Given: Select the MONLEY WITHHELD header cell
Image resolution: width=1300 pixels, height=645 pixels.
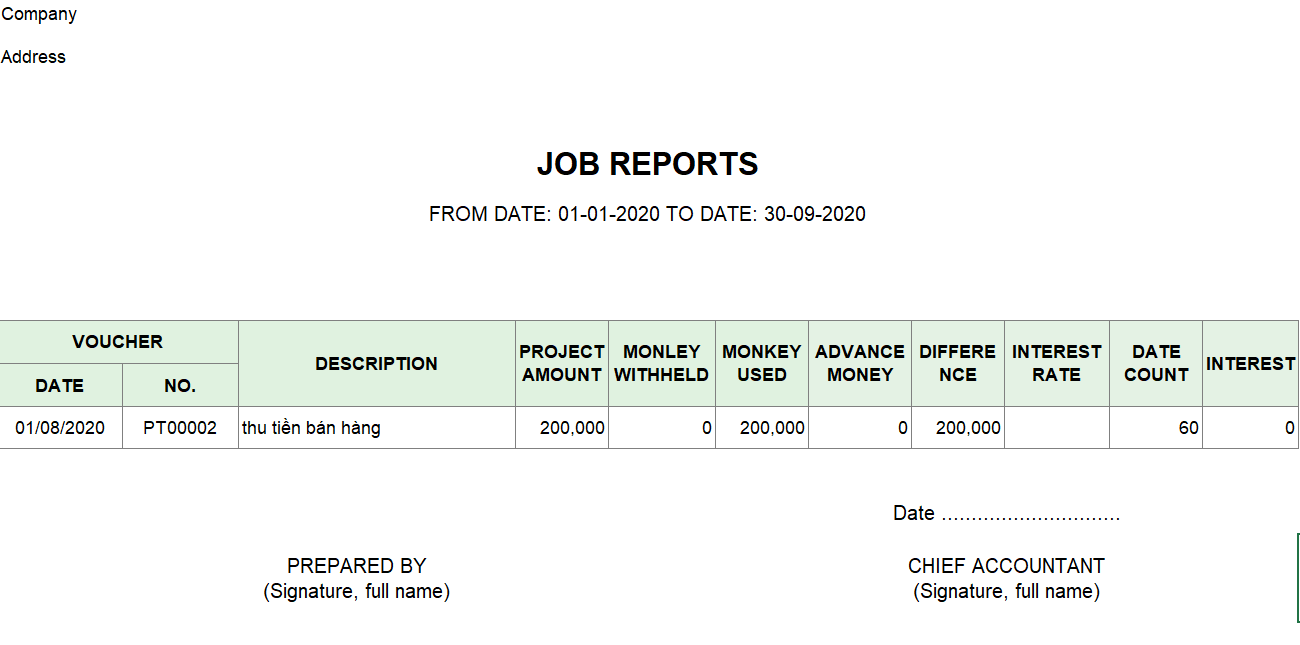Looking at the screenshot, I should pyautogui.click(x=661, y=364).
